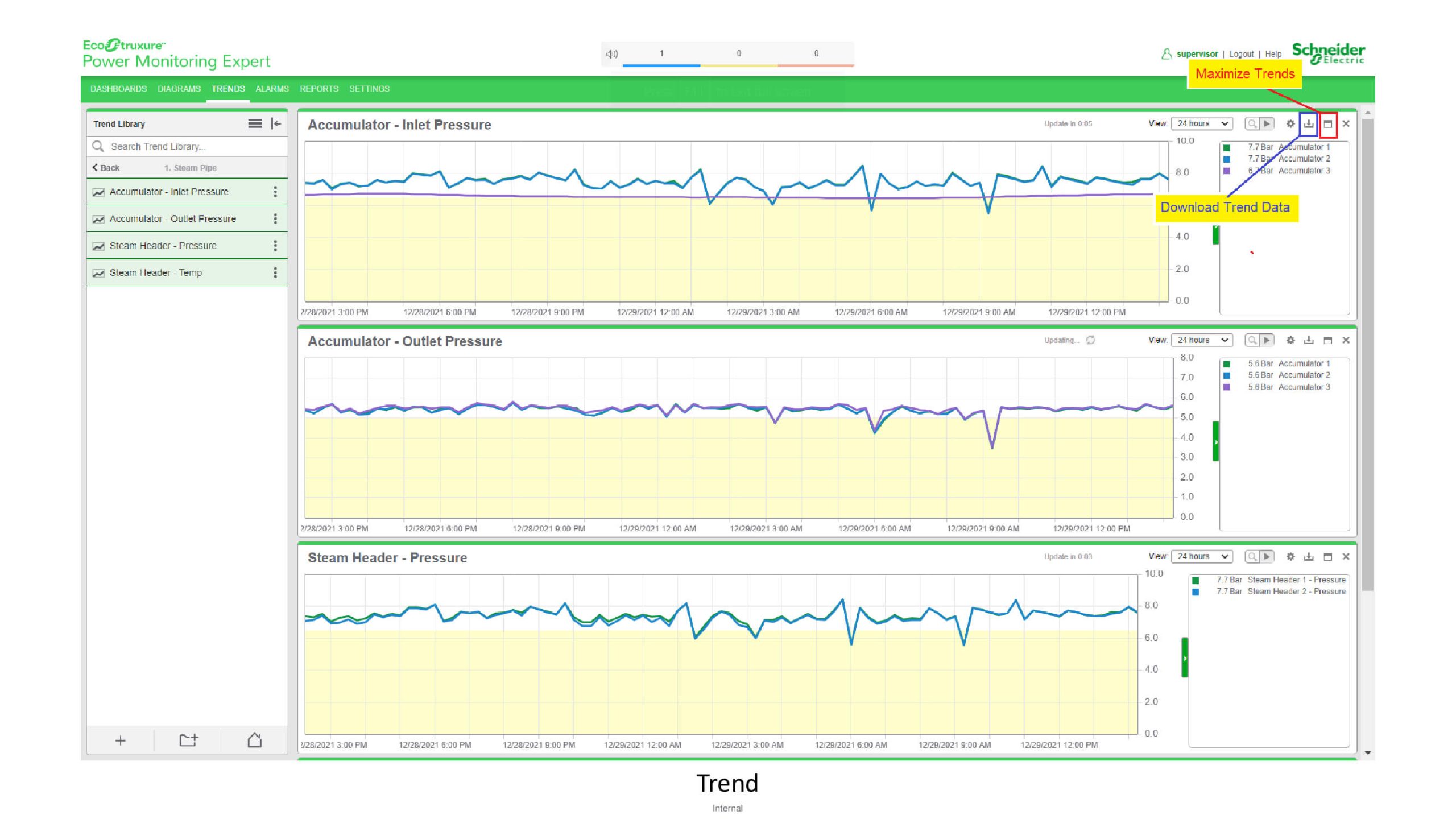Open the DASHBOARDS tab

click(x=118, y=89)
